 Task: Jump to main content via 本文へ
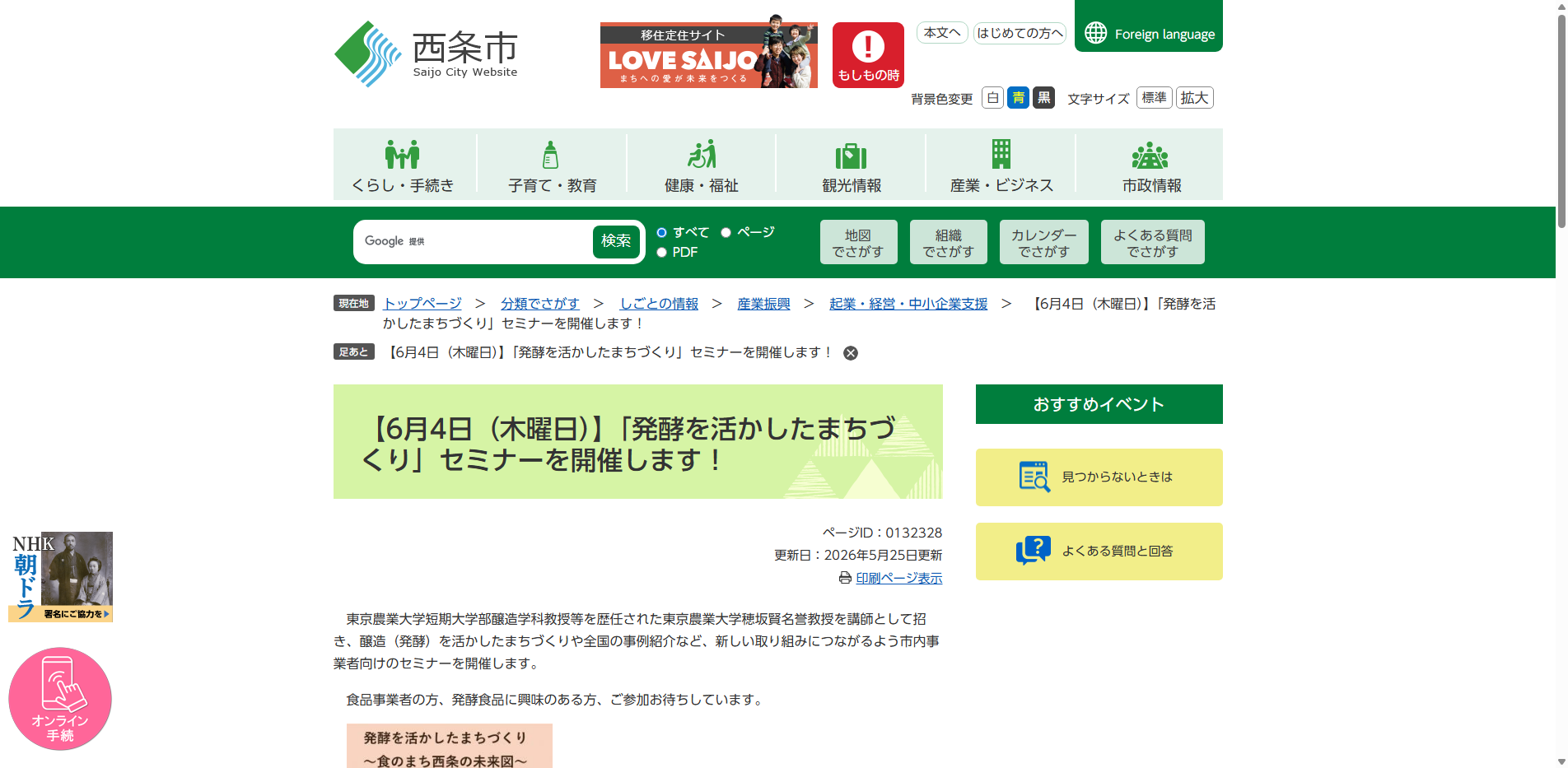point(942,33)
